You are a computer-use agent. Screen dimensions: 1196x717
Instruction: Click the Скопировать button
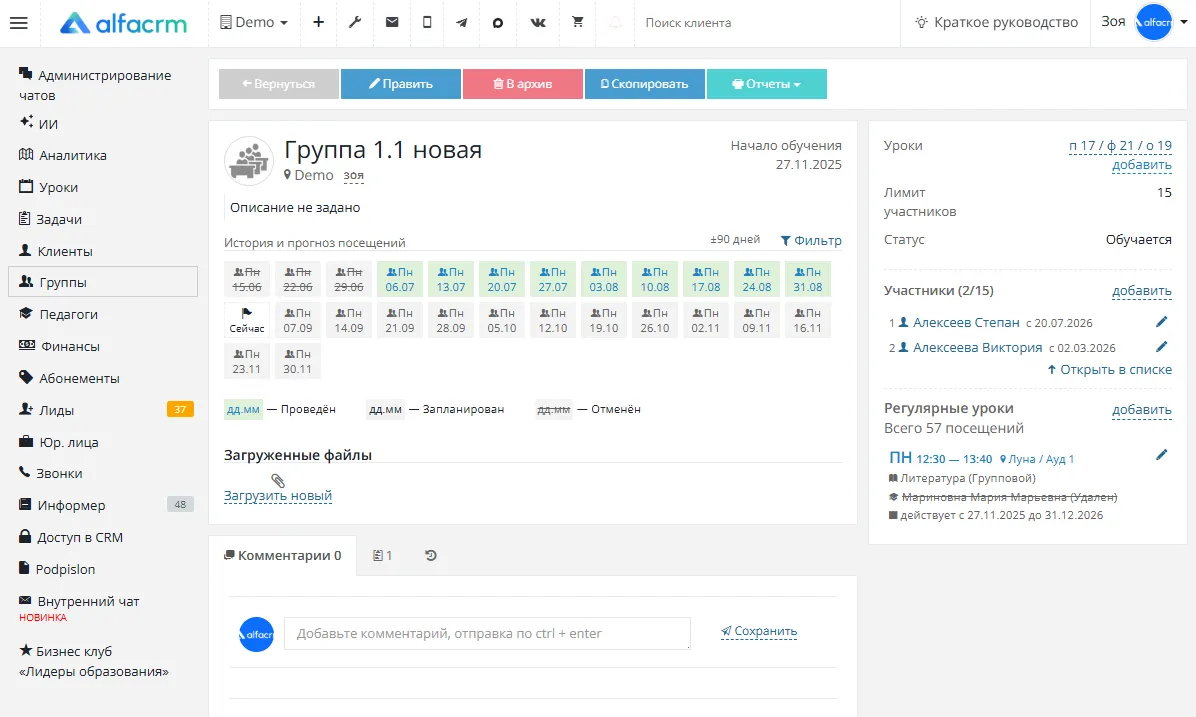[x=645, y=84]
